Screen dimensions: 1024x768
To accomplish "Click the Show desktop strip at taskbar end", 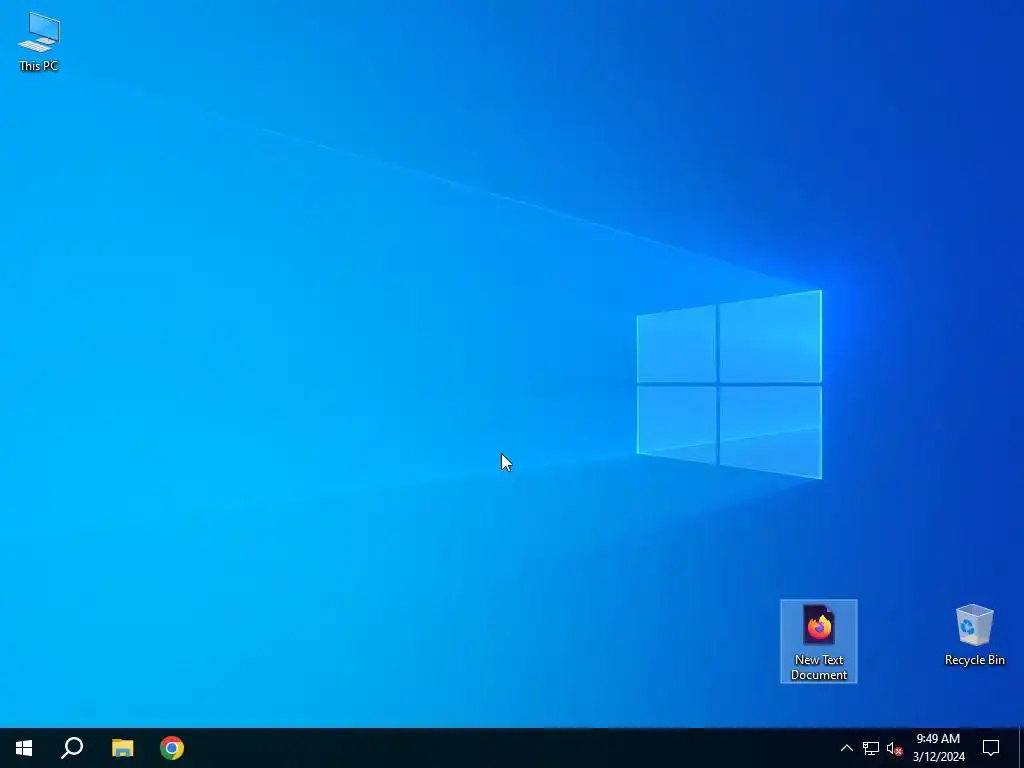I will 1021,748.
